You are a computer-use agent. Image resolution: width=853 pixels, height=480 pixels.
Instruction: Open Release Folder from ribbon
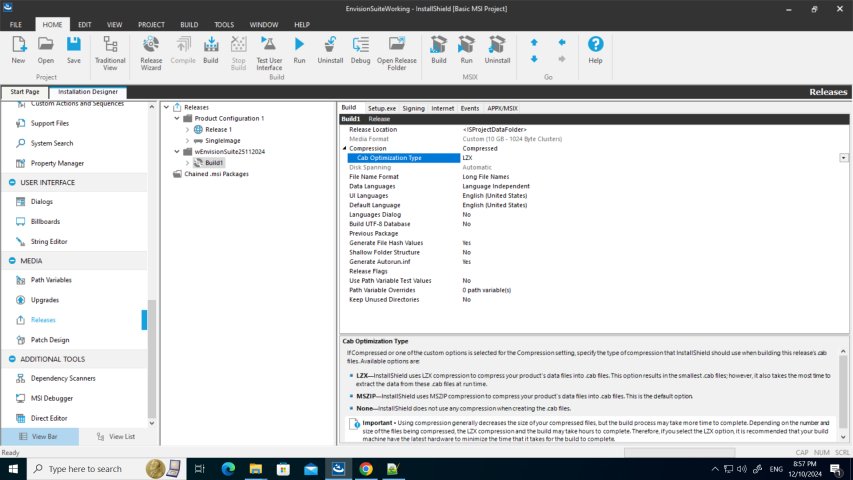[397, 53]
